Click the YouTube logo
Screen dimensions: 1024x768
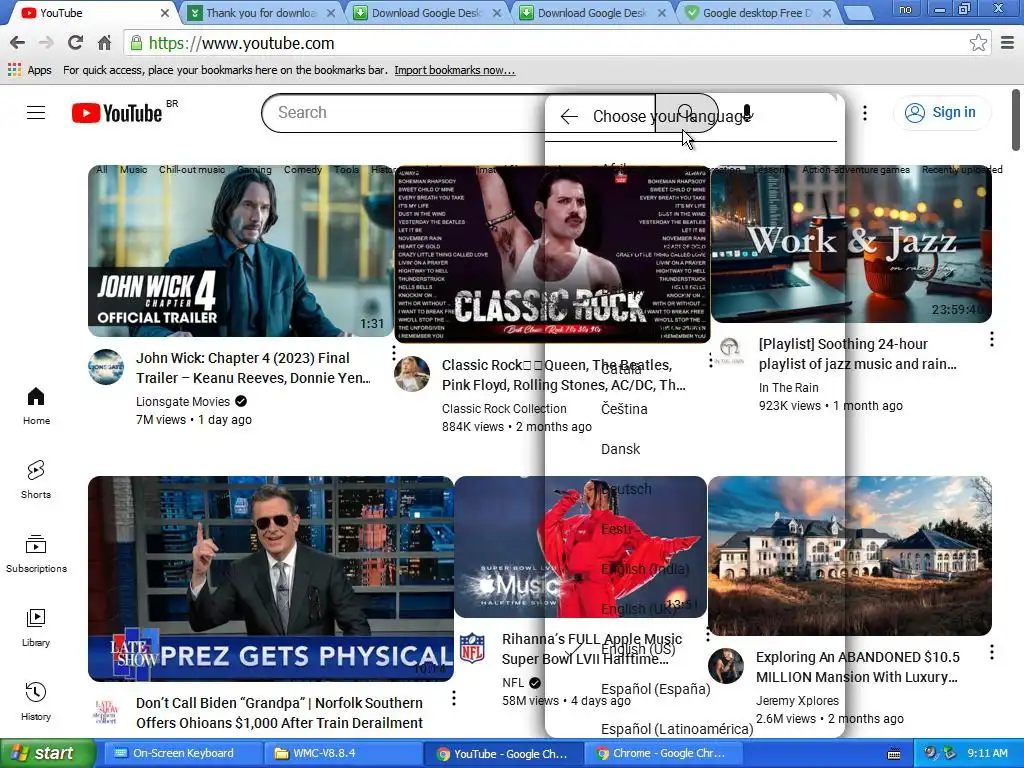pyautogui.click(x=117, y=113)
